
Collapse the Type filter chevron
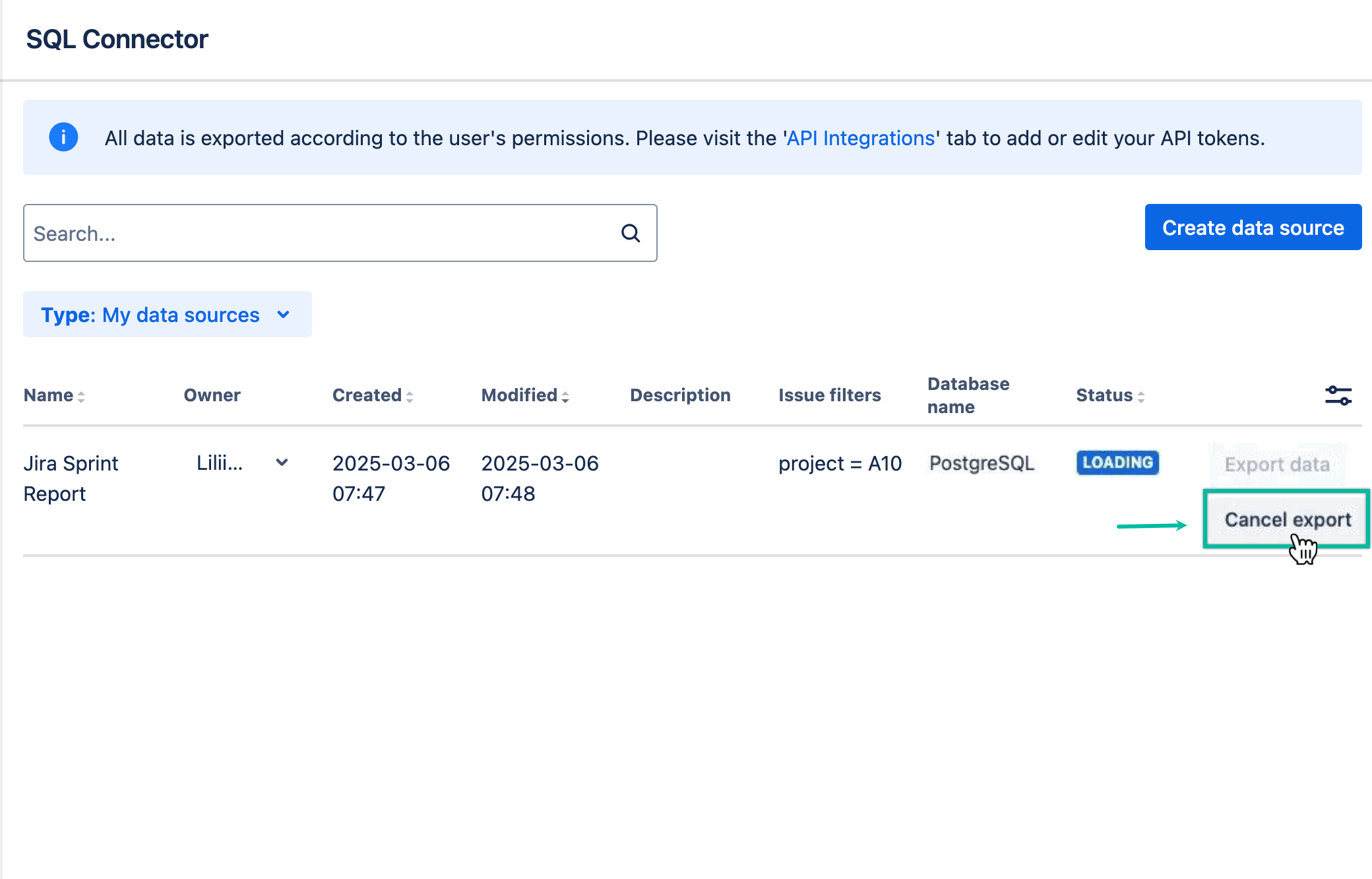284,315
